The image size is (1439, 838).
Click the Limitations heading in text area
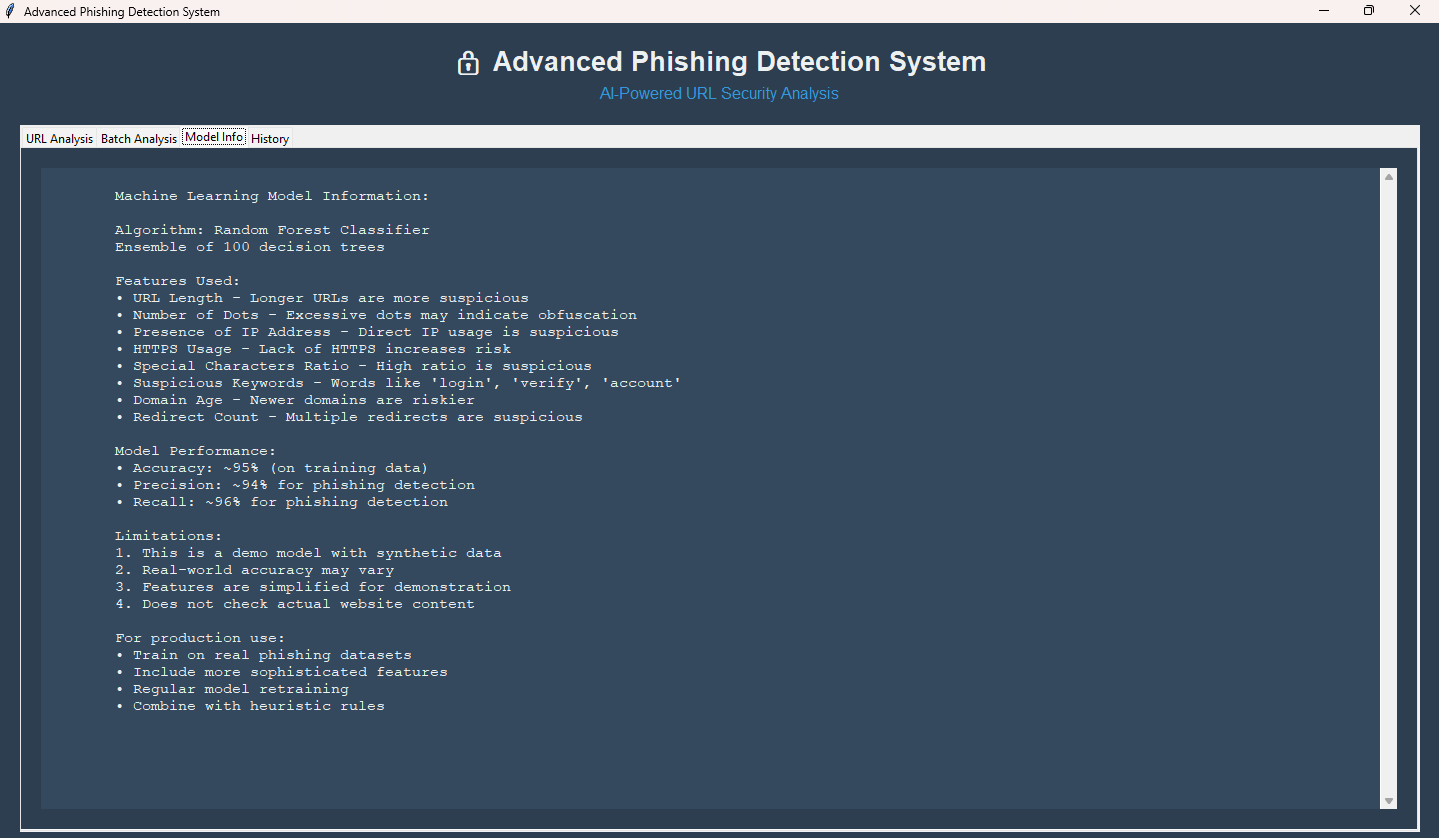[x=168, y=536]
